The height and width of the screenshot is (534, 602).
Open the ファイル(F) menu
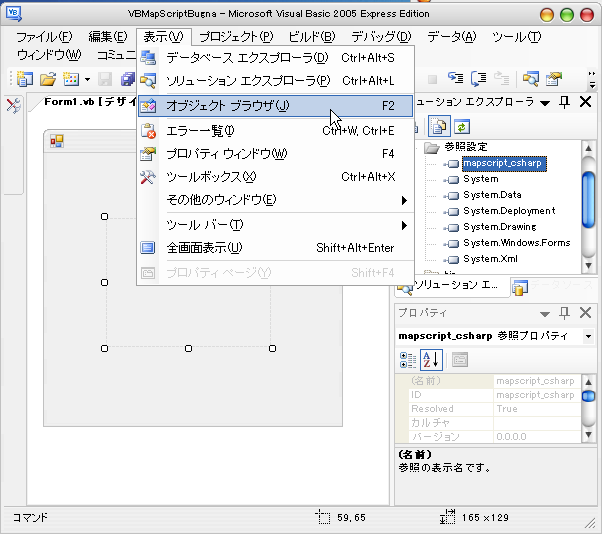[44, 37]
